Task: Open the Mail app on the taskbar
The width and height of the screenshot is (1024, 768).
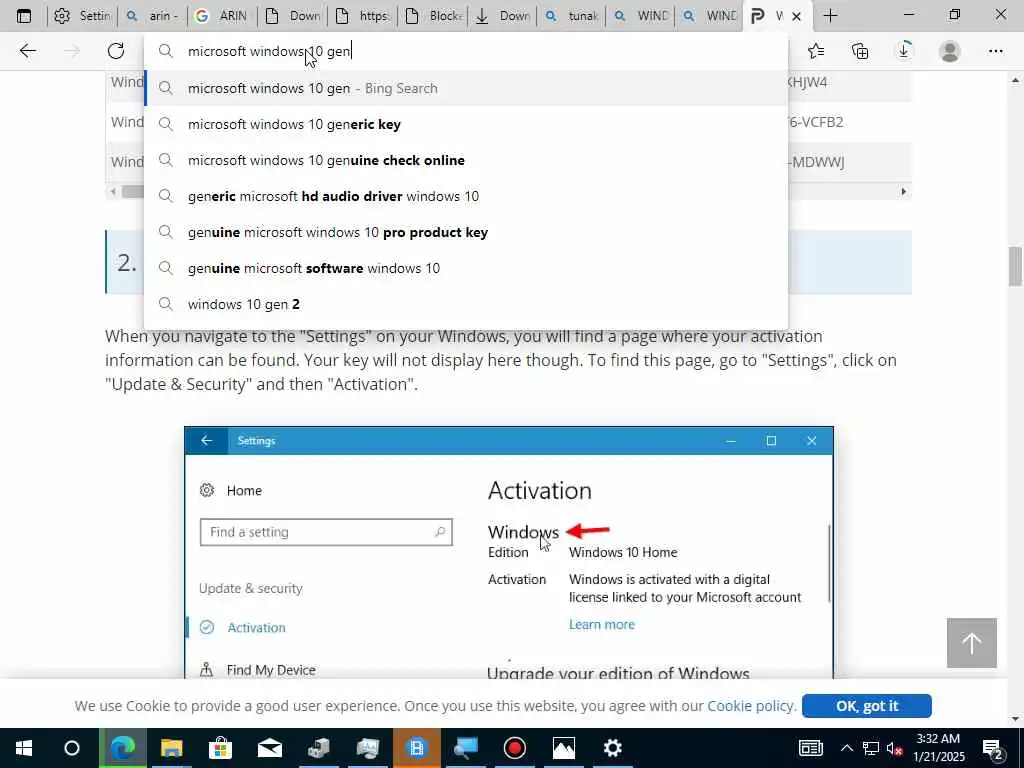Action: click(270, 748)
